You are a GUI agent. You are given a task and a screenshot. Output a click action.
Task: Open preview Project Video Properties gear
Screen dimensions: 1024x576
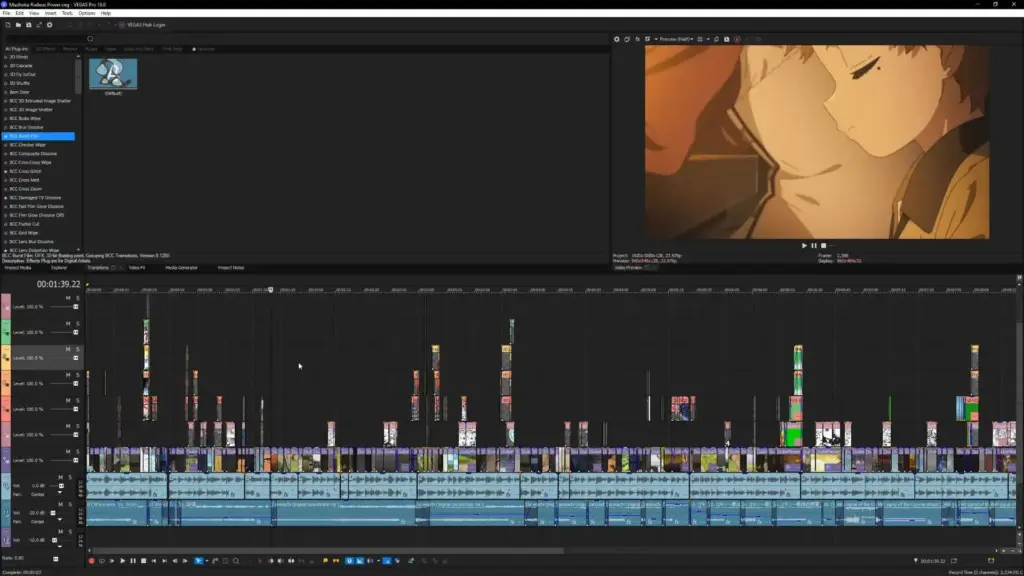point(616,39)
